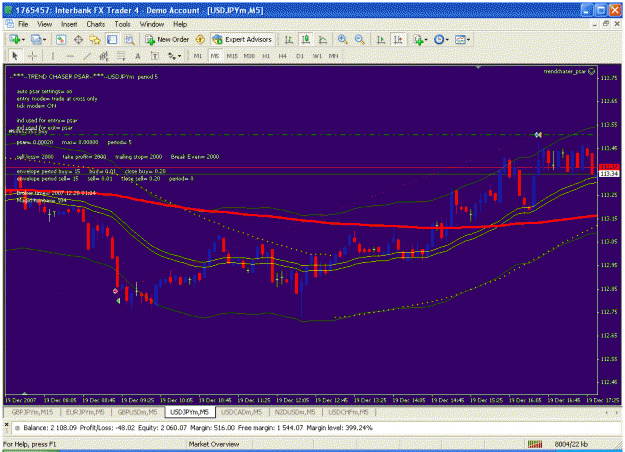Open the Strategy Tester magnifier icon

click(129, 39)
